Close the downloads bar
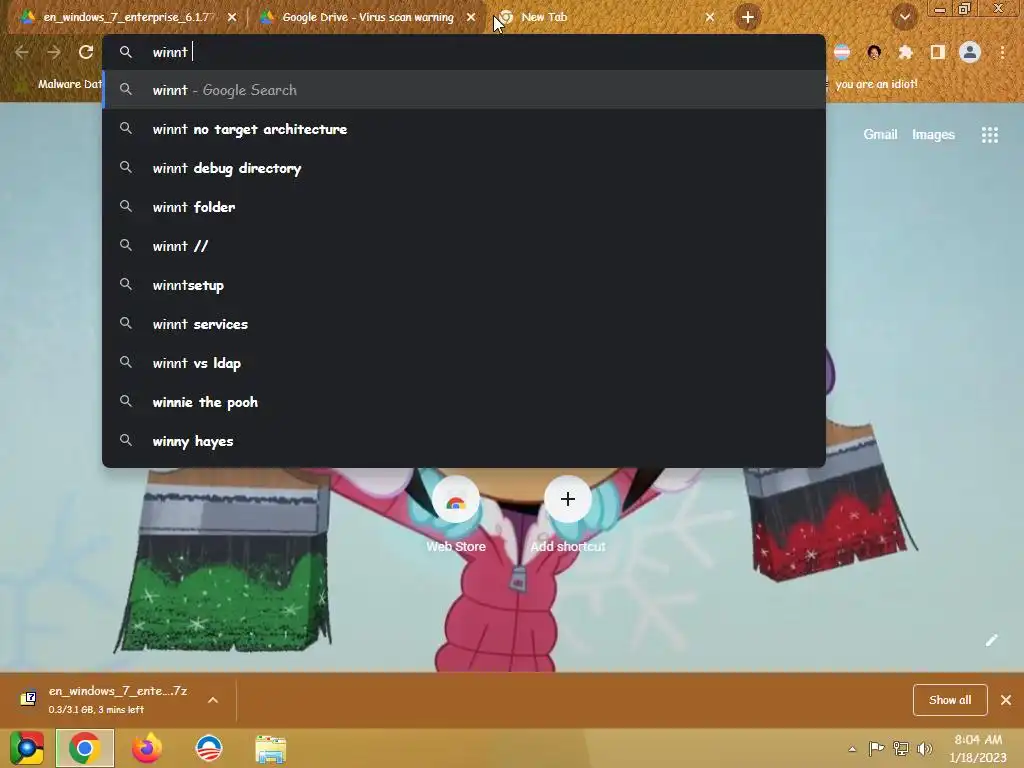This screenshot has width=1024, height=768. (1006, 699)
